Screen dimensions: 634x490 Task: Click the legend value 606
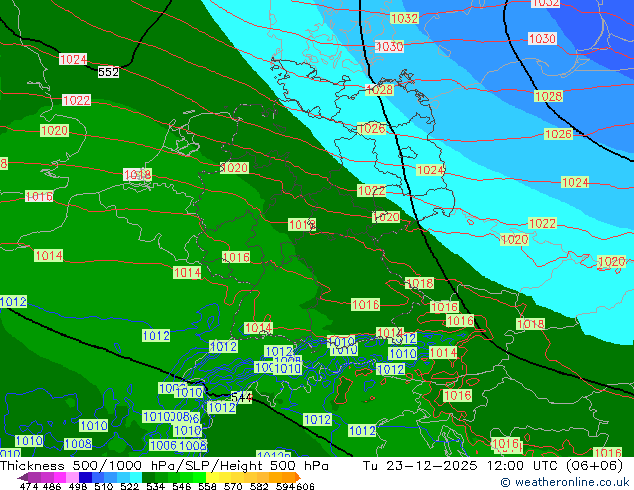coord(305,486)
